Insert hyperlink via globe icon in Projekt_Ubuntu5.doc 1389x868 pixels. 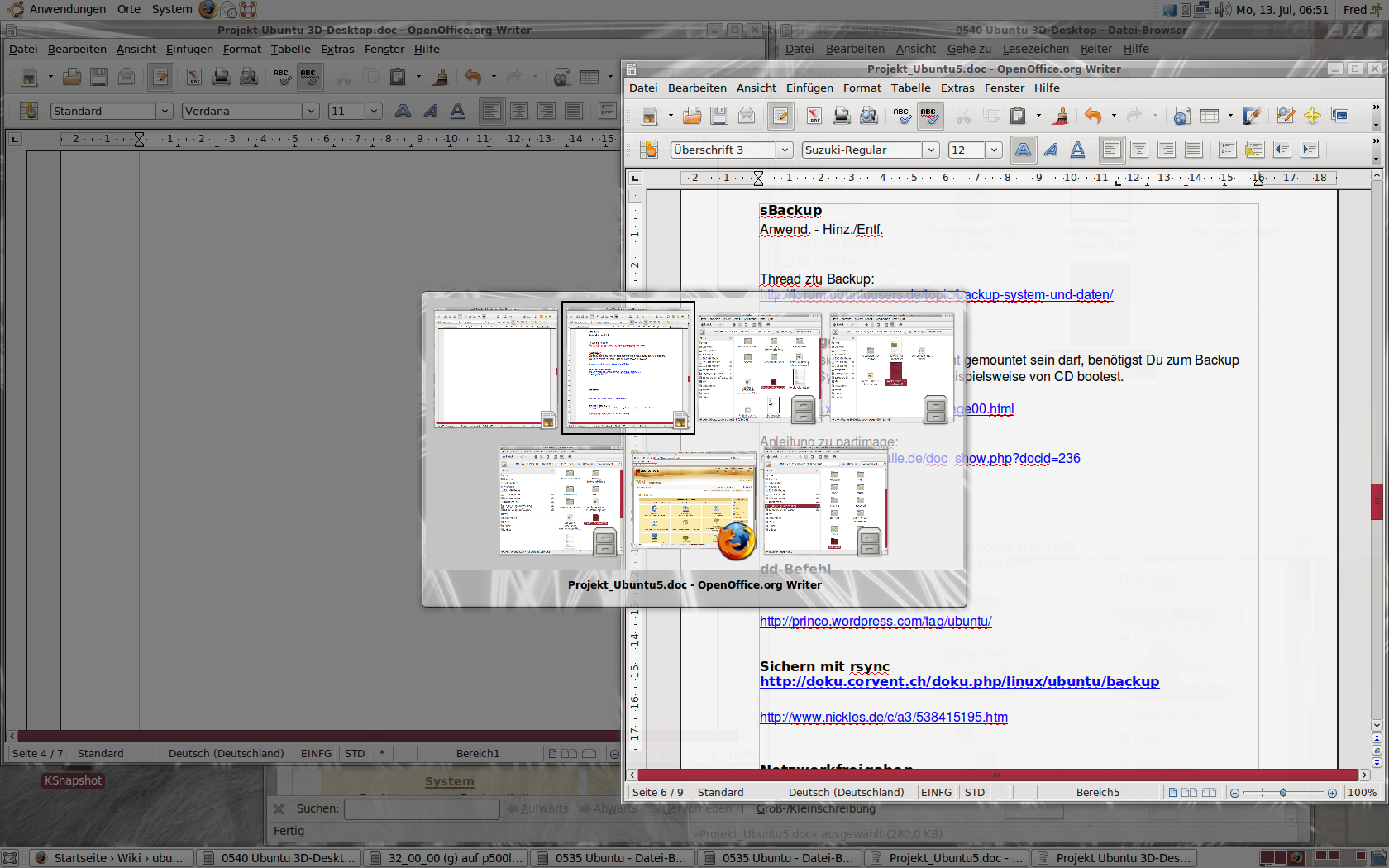coord(1182,116)
